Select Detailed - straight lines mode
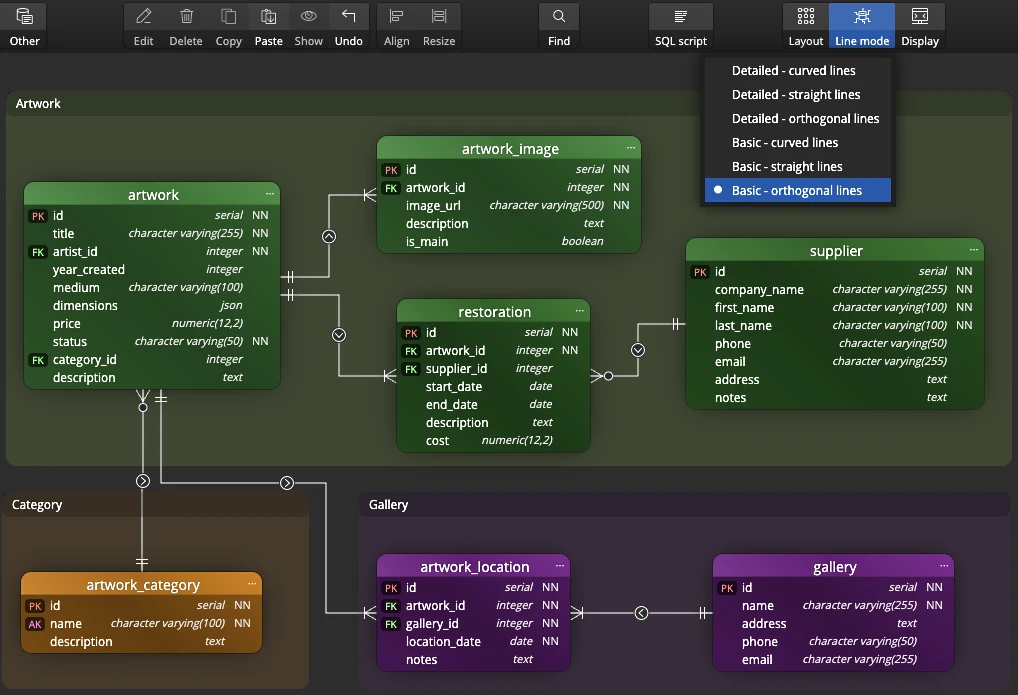 coord(798,95)
